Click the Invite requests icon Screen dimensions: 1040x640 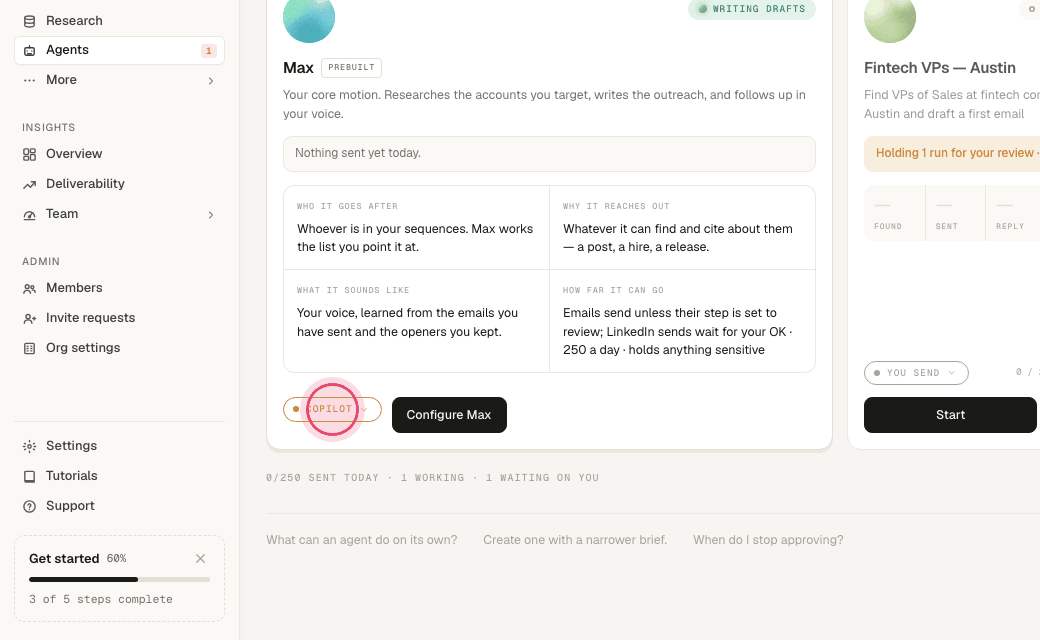29,318
